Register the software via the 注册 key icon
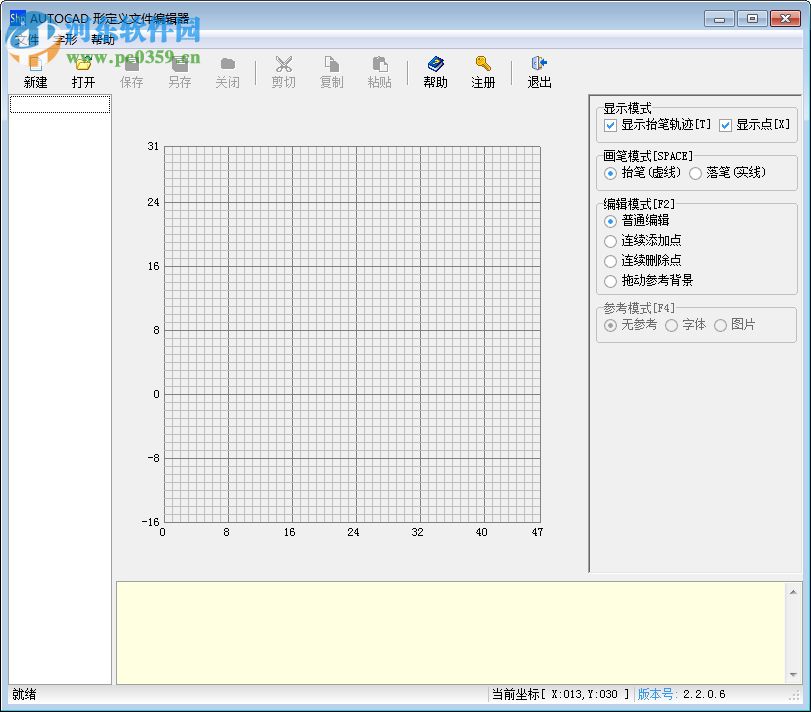This screenshot has width=811, height=712. pos(483,70)
